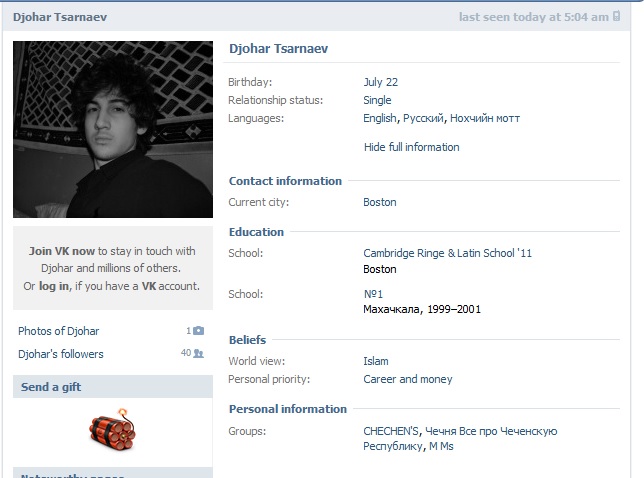644x478 pixels.
Task: Click the 'Boston' current city link
Action: 380,202
